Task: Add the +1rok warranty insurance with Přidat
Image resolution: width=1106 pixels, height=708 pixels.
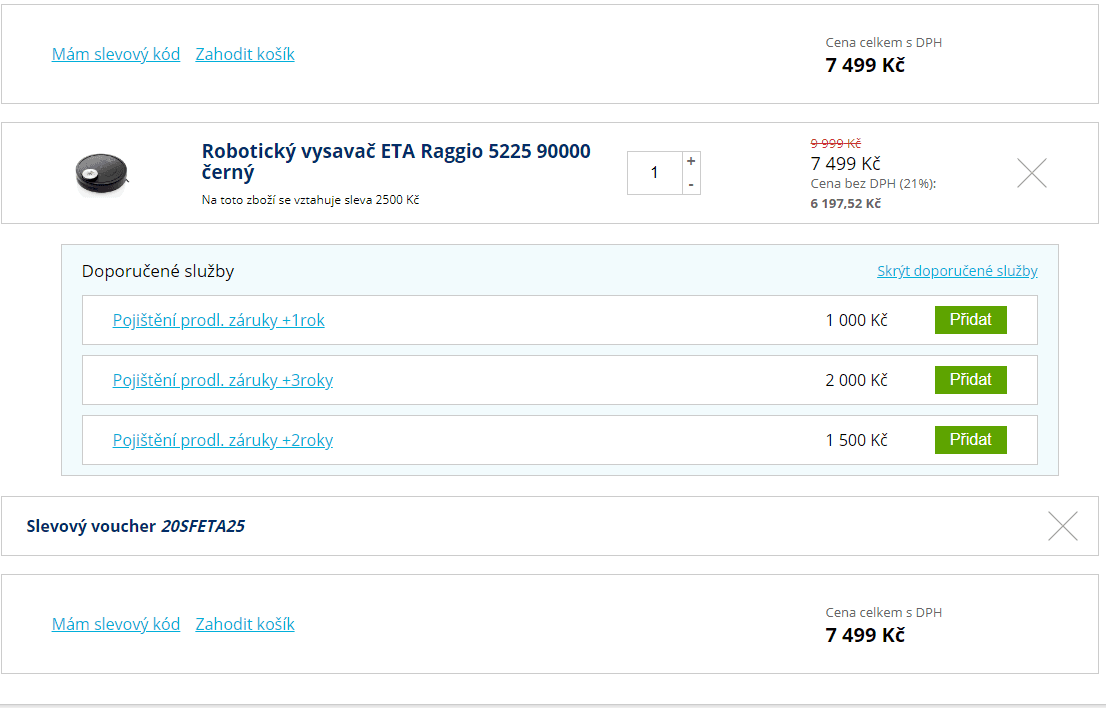Action: click(971, 320)
